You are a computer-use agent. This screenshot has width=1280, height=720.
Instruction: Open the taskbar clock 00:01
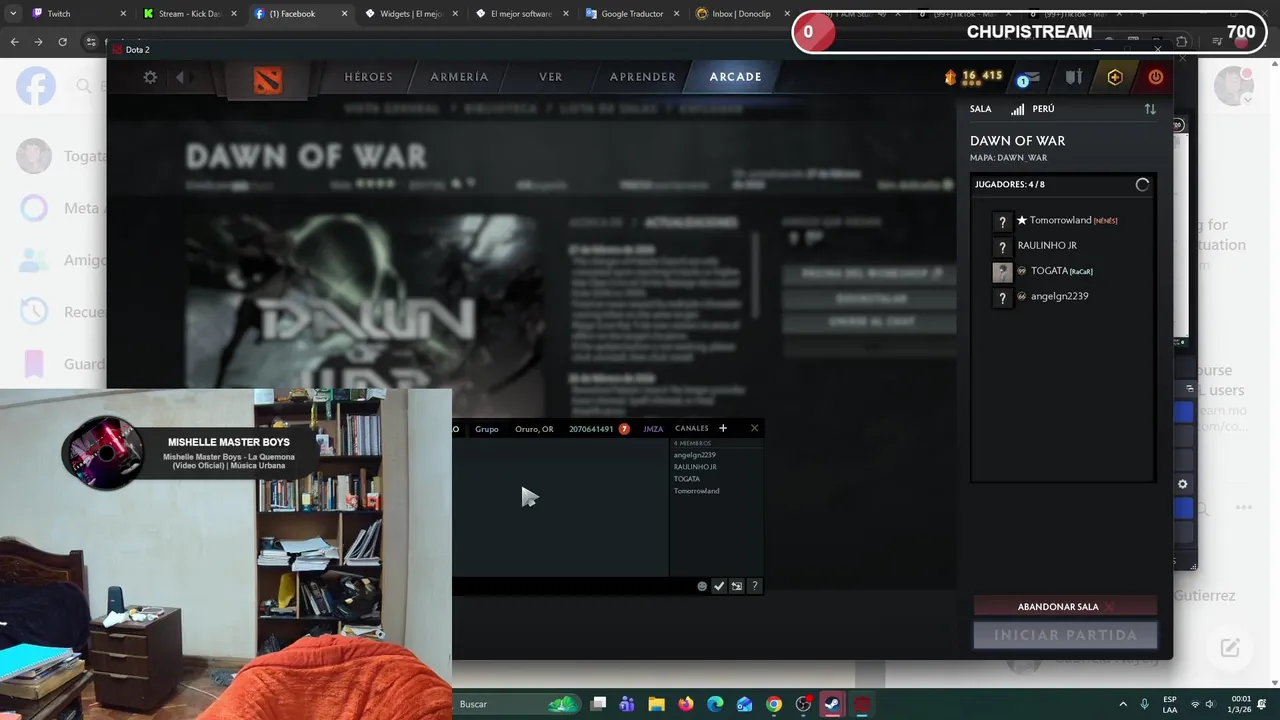tap(1241, 704)
